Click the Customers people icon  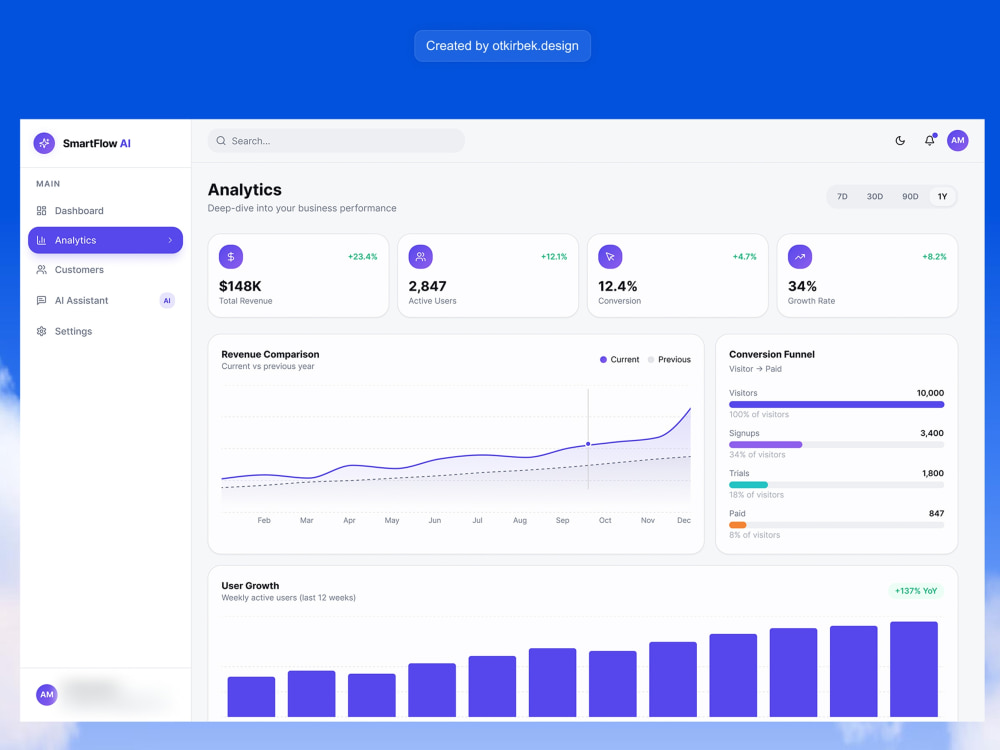pos(41,270)
